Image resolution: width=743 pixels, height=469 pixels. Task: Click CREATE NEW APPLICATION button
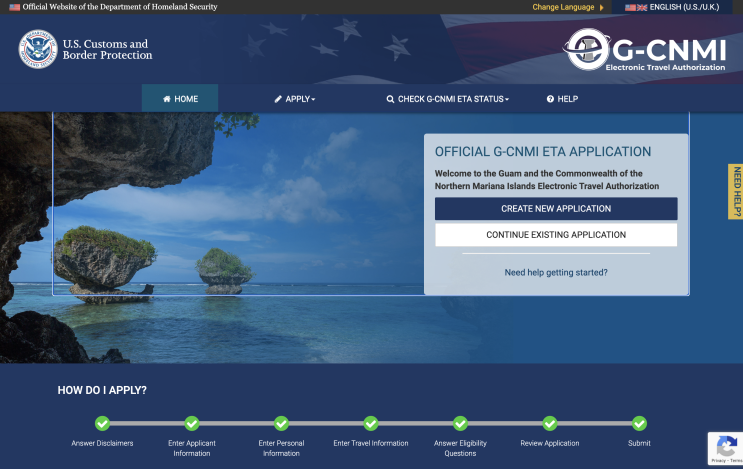[x=556, y=208]
